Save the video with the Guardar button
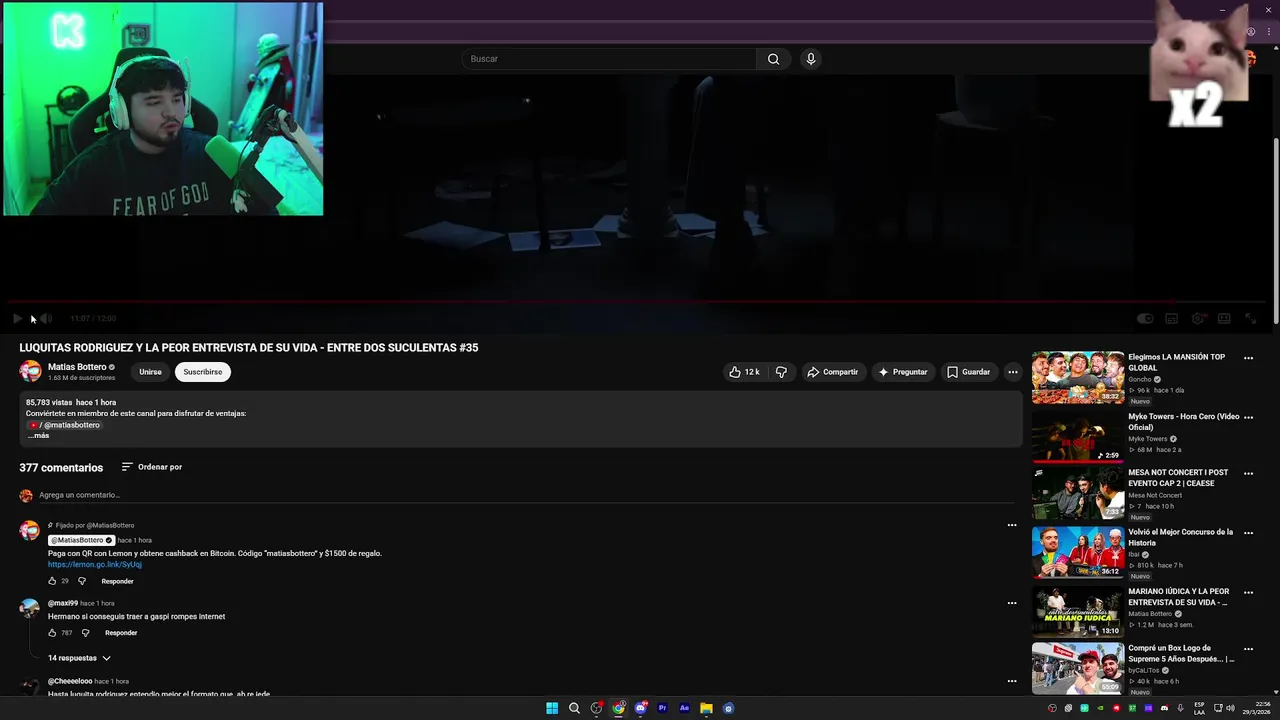This screenshot has height=720, width=1280. coord(968,372)
